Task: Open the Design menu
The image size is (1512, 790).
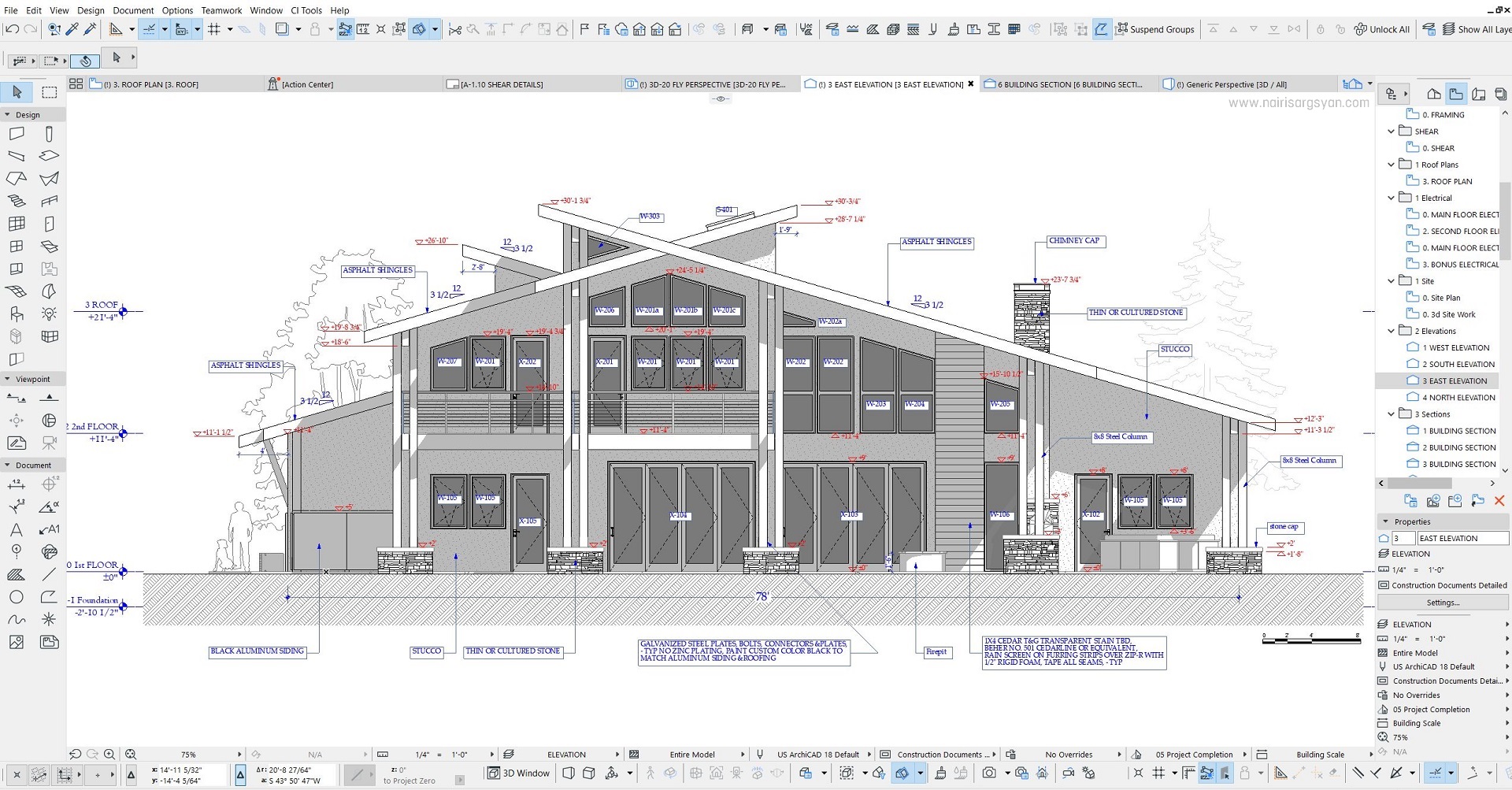Action: point(91,10)
